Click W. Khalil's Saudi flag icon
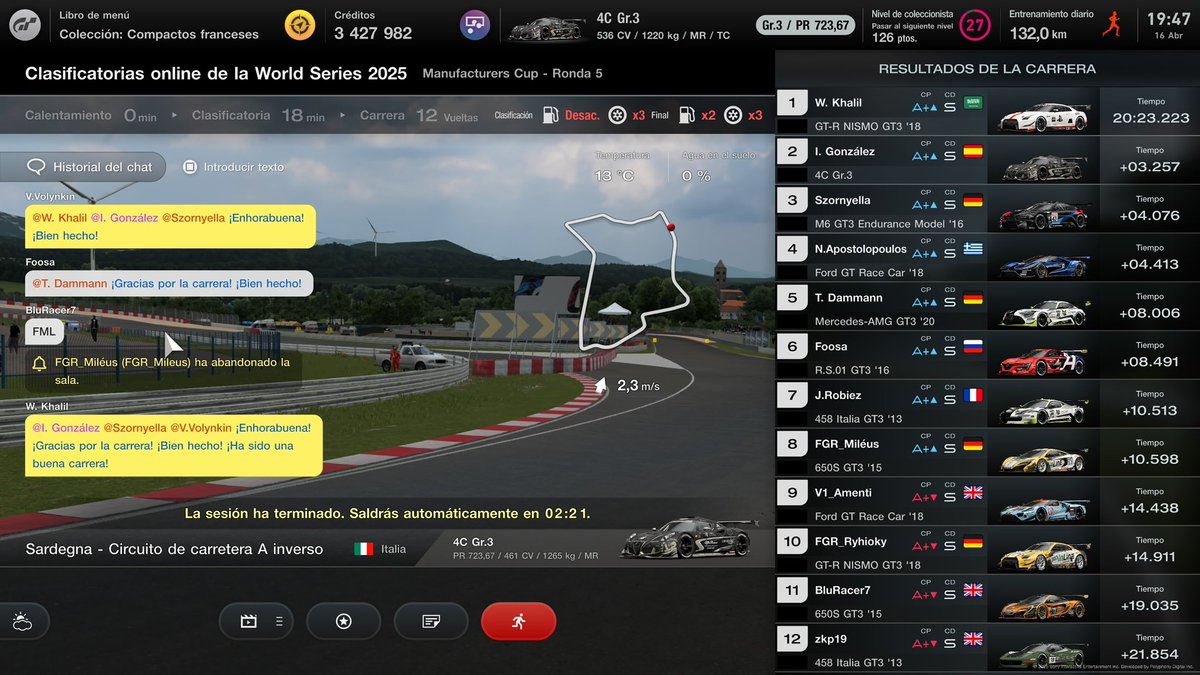 (973, 102)
